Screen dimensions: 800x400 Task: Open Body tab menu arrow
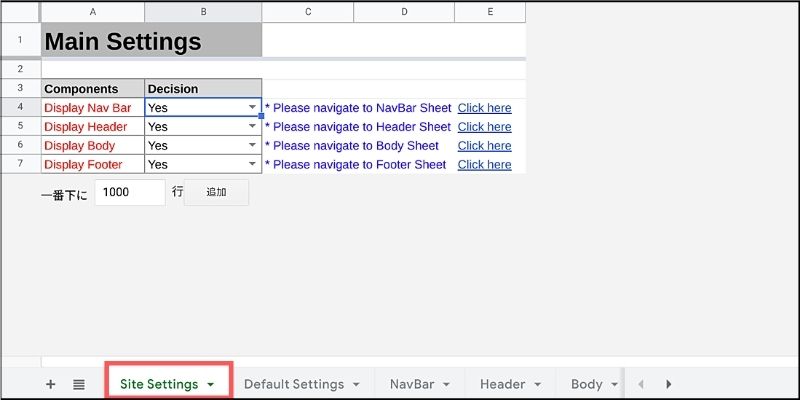pos(614,385)
